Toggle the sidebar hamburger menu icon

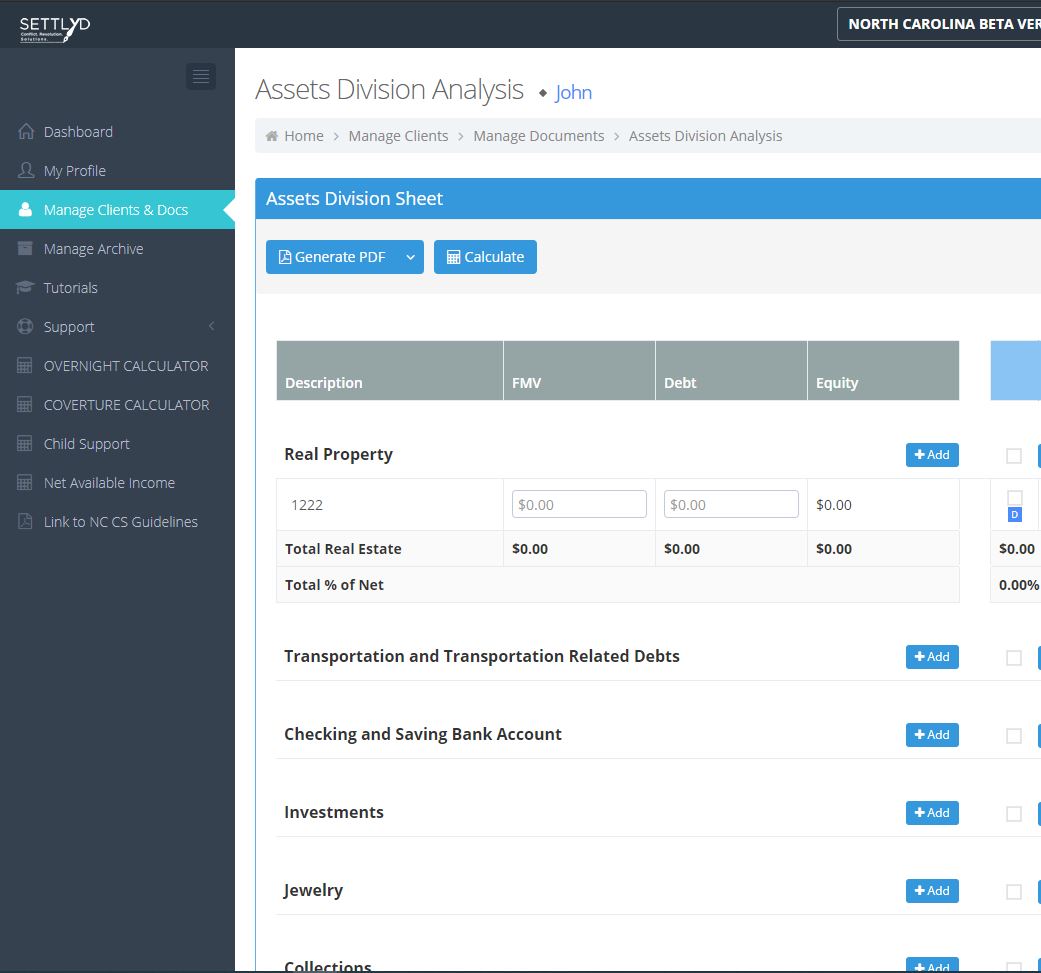point(201,76)
